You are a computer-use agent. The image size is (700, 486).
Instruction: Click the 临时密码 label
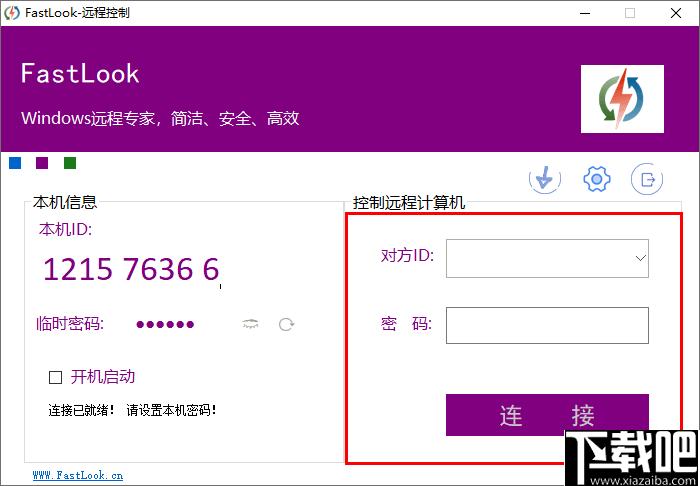(x=70, y=324)
